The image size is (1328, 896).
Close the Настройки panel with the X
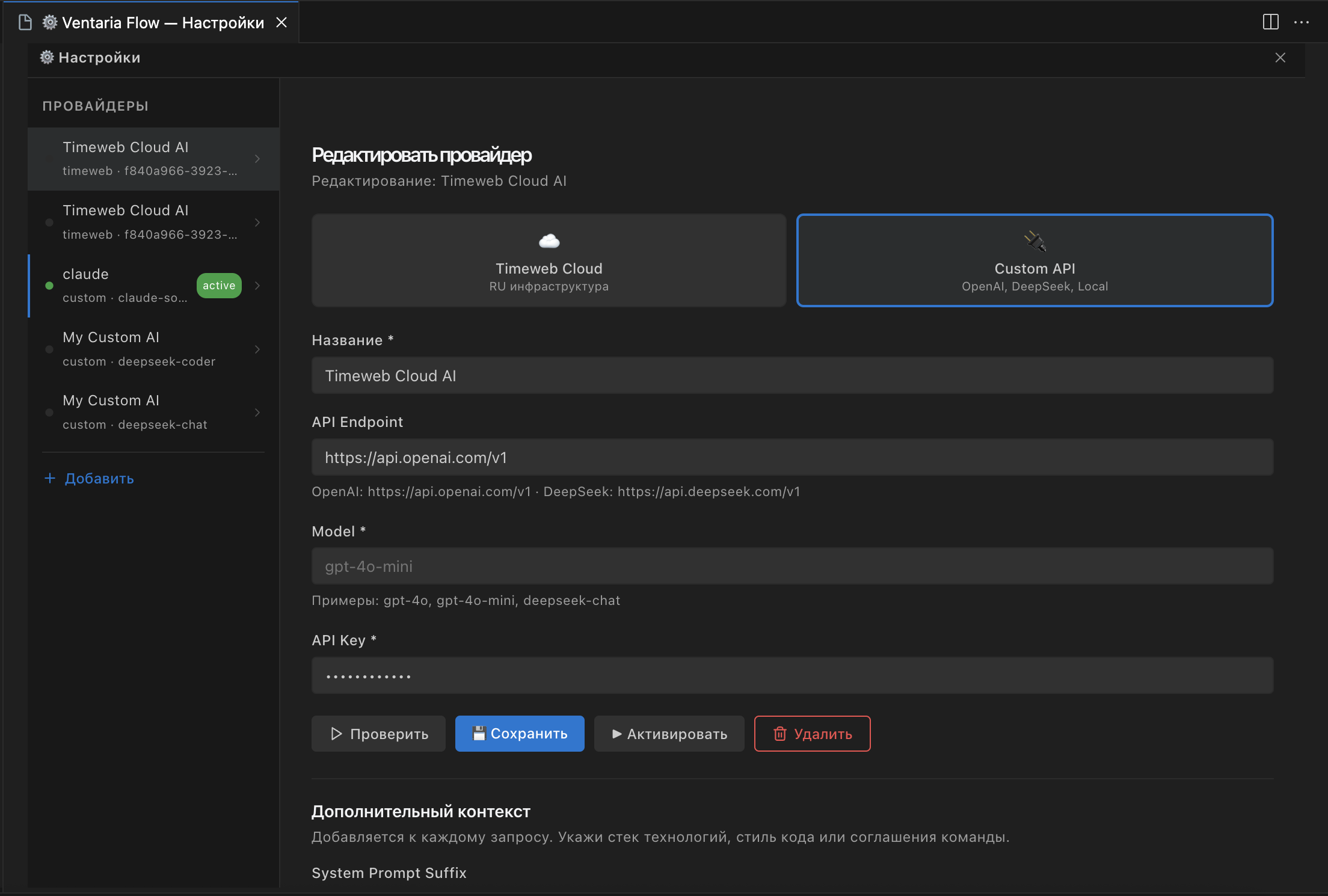[x=1280, y=57]
